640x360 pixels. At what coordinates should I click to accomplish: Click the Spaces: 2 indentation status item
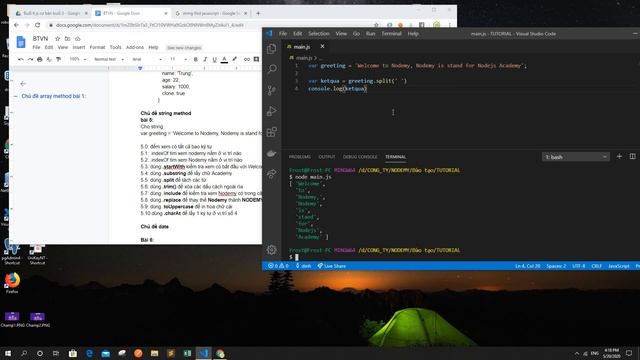(556, 266)
